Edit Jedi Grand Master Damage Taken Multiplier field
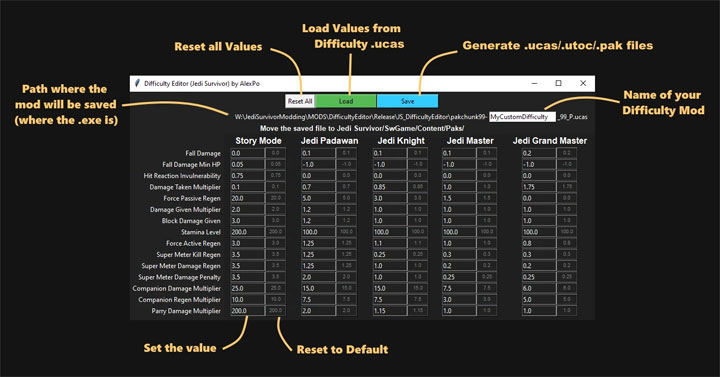Viewport: 720px width, 377px height. [x=539, y=187]
